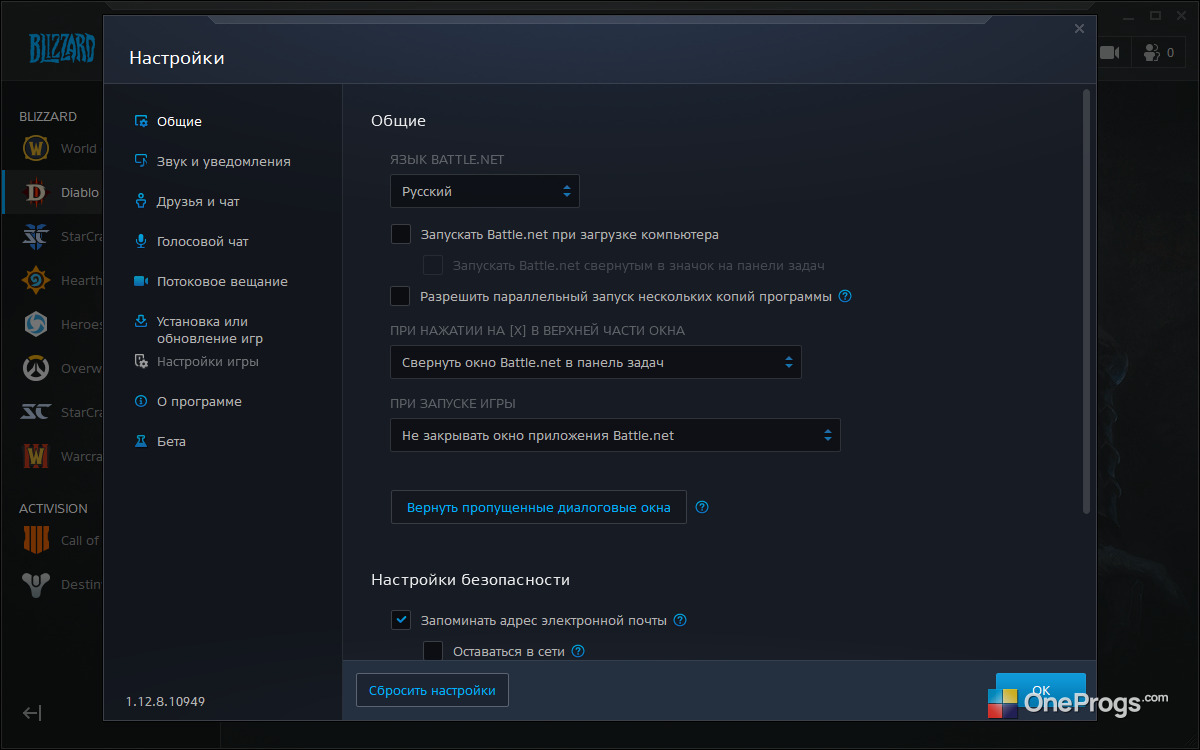Image resolution: width=1200 pixels, height=750 pixels.
Task: Close the settings dialog with X
Action: tap(1079, 29)
